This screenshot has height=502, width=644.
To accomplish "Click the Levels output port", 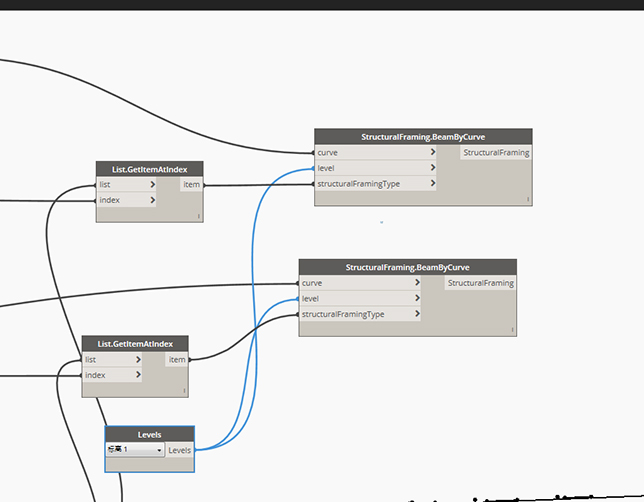I will click(x=180, y=450).
